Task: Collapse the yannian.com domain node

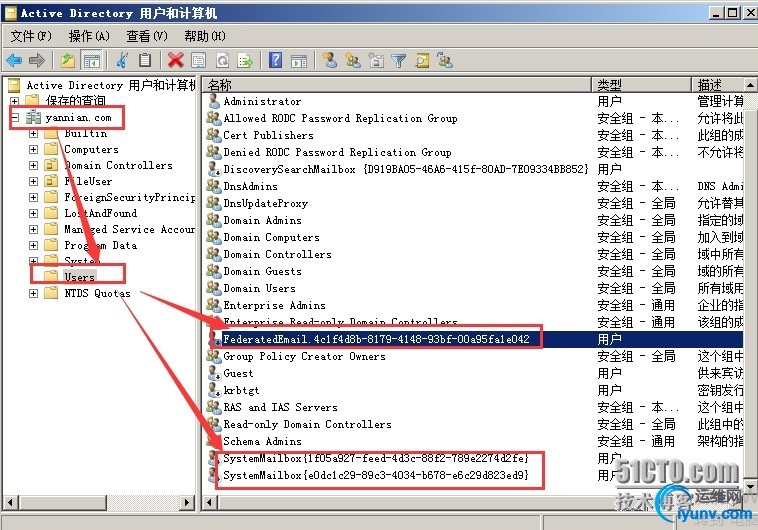Action: point(15,117)
